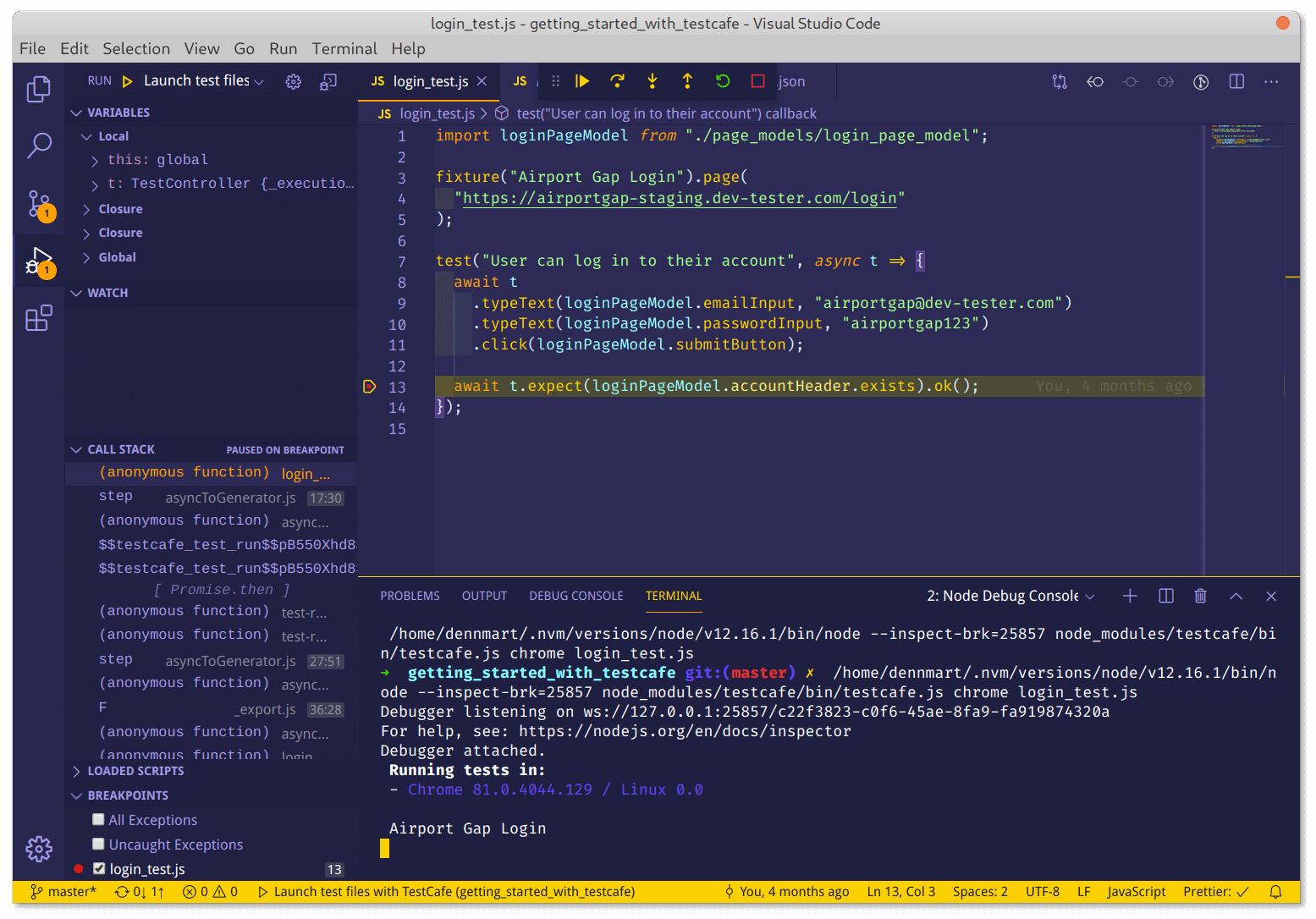Step into in the debug toolbar
Screen dimensions: 1316x919
coord(652,81)
